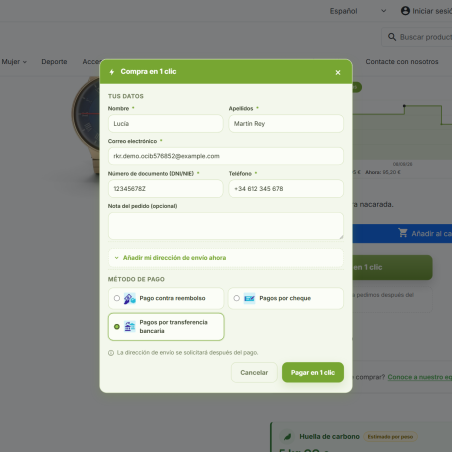Open the Deporte menu item
This screenshot has width=452, height=452.
(54, 62)
